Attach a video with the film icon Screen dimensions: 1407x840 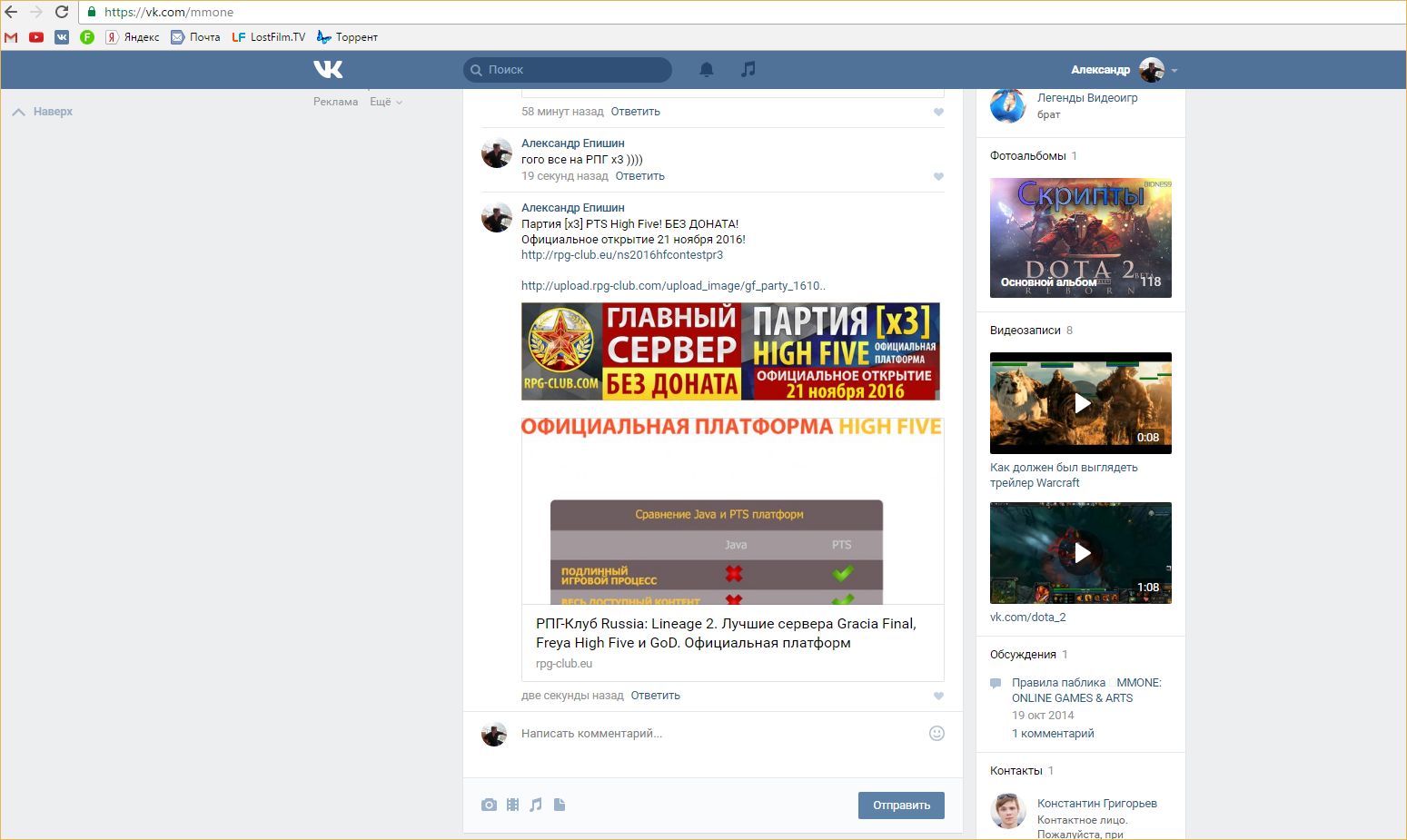[x=513, y=805]
